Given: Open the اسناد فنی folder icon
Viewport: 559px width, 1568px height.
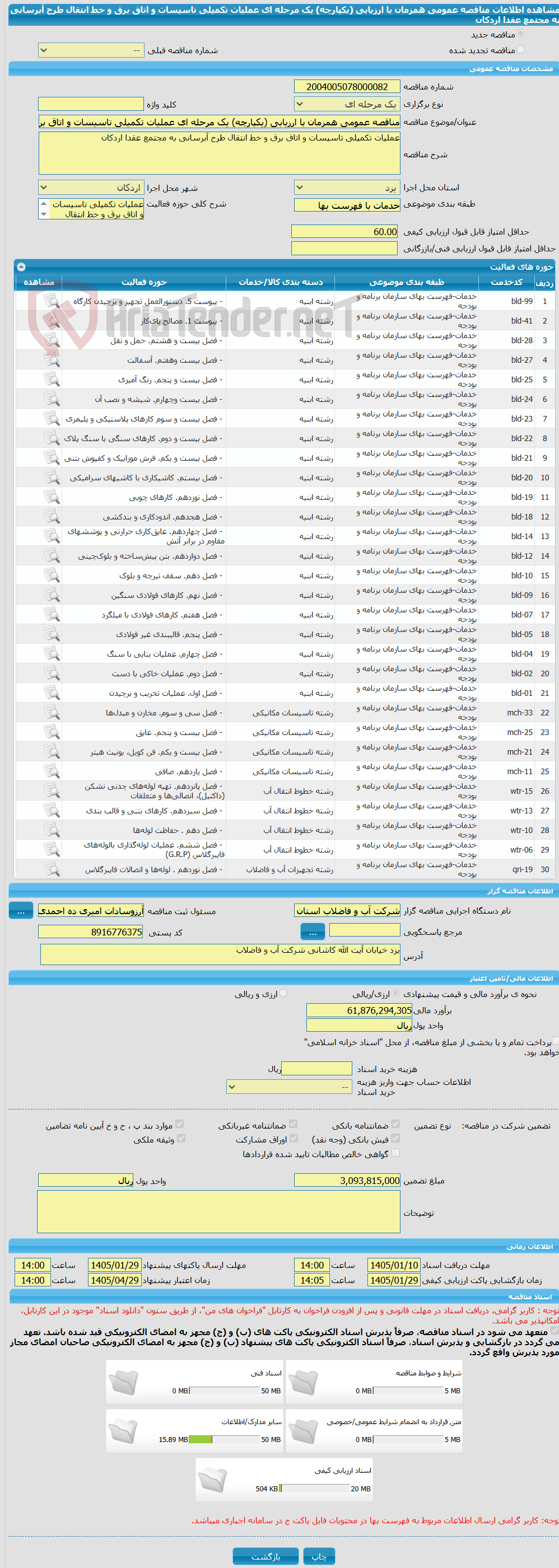Looking at the screenshot, I should click(x=124, y=1382).
